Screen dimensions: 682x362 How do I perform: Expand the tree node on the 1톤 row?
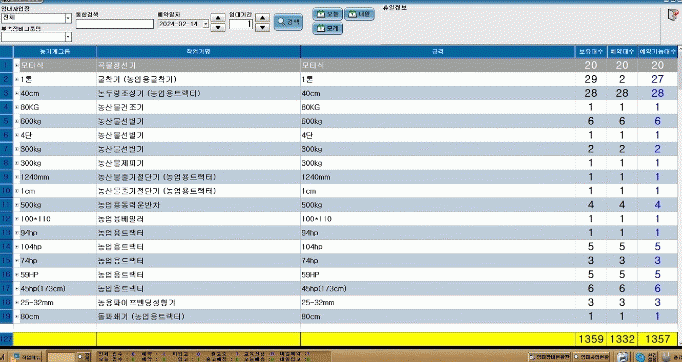[17, 80]
